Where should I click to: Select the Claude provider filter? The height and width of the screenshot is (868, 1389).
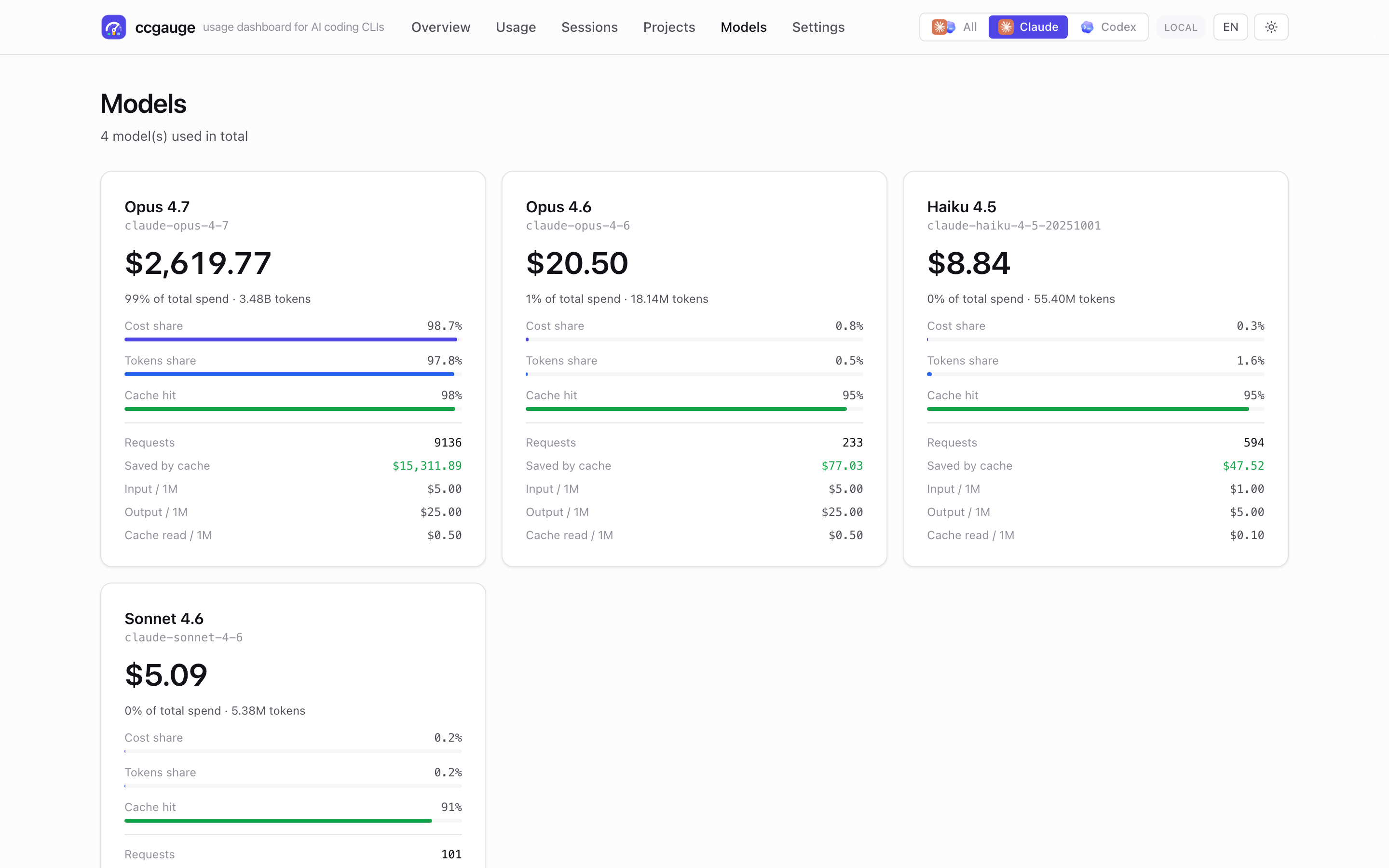1028,27
